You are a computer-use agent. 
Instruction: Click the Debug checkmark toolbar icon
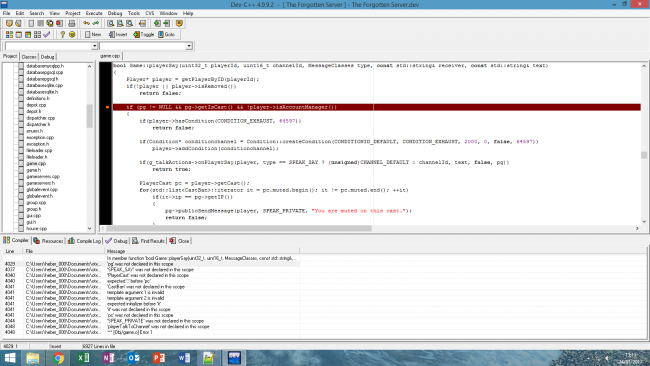pyautogui.click(x=46, y=34)
